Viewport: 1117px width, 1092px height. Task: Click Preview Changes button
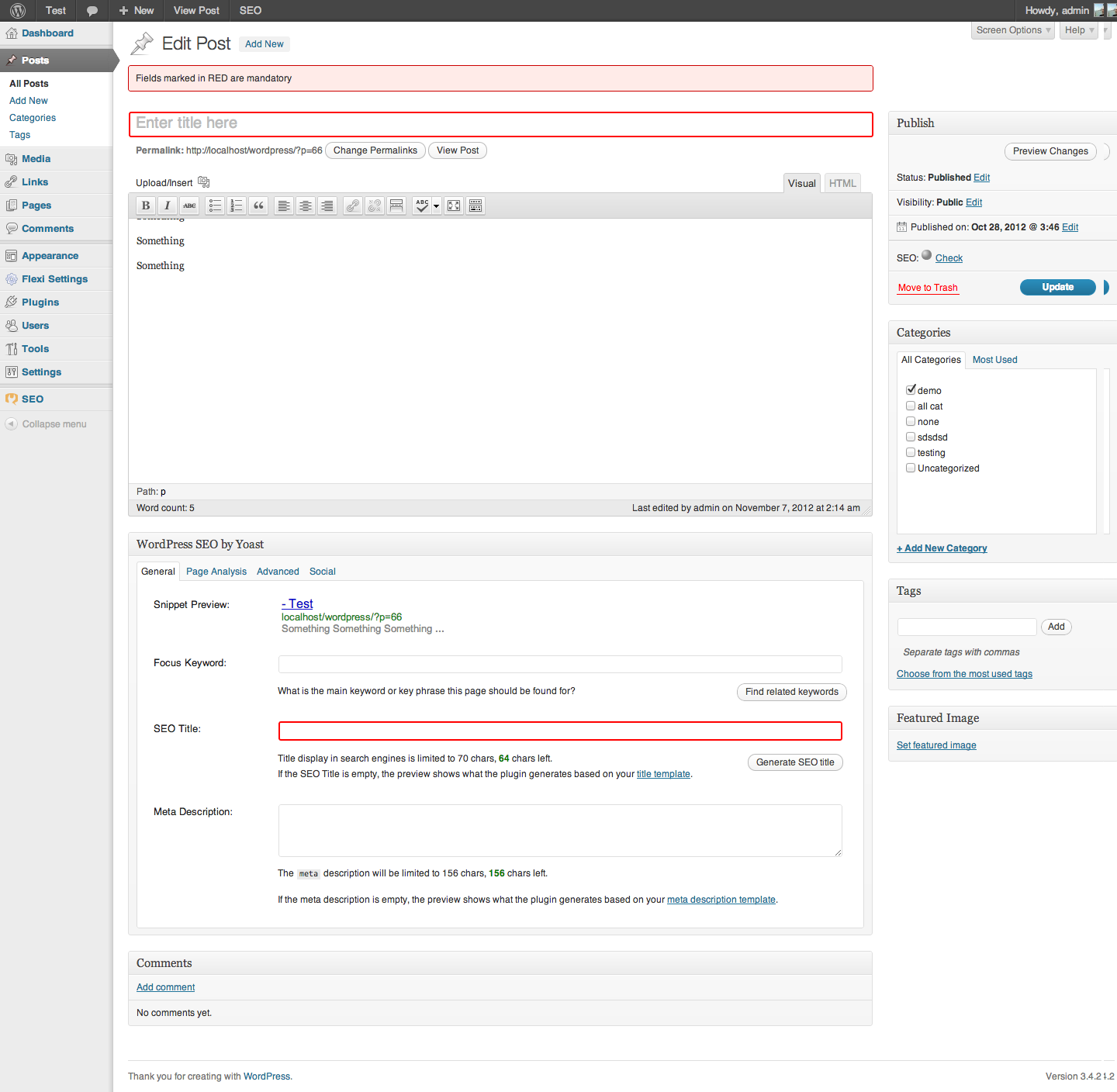coord(1050,151)
